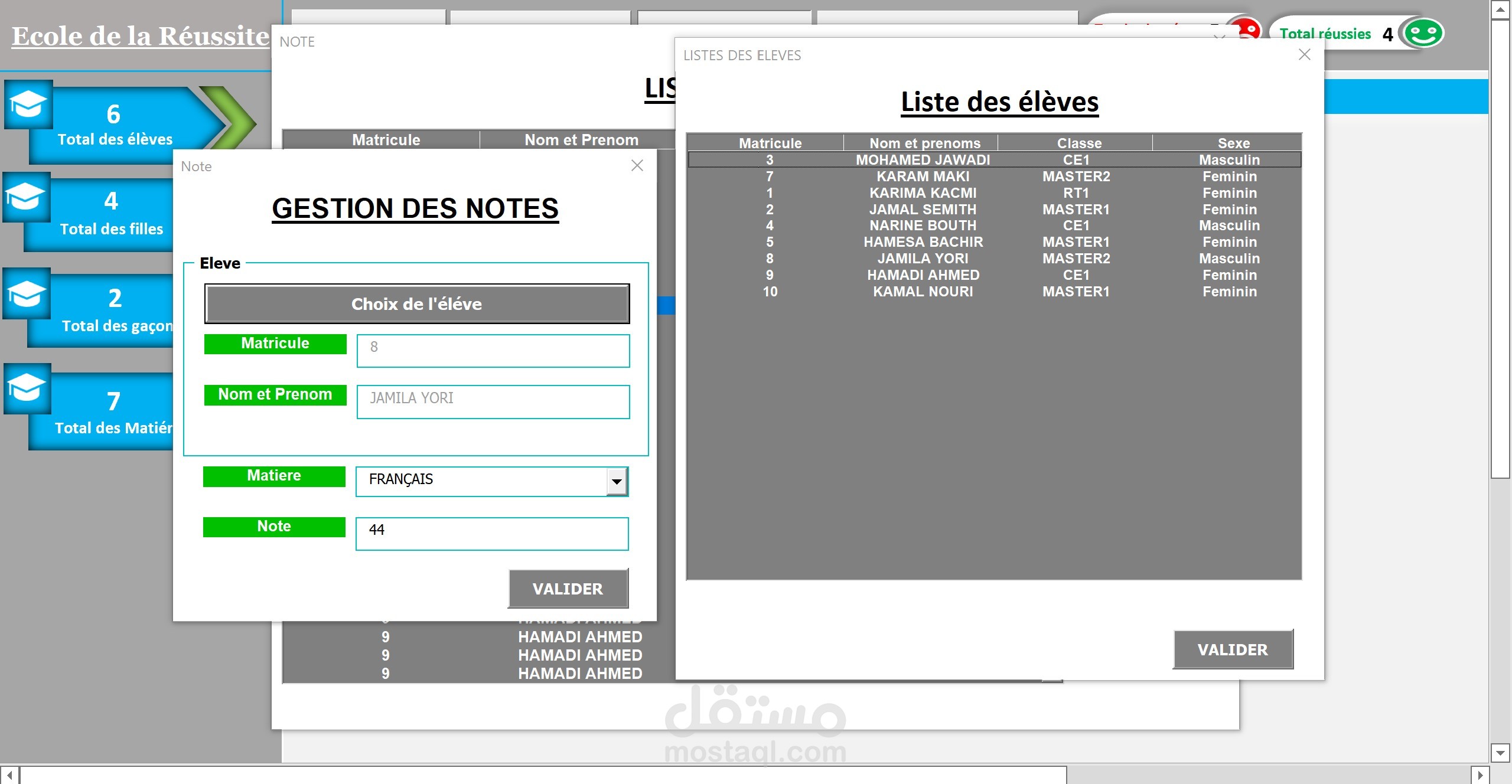The image size is (1512, 784).
Task: Click the Ecole de la Réussite title
Action: (141, 37)
